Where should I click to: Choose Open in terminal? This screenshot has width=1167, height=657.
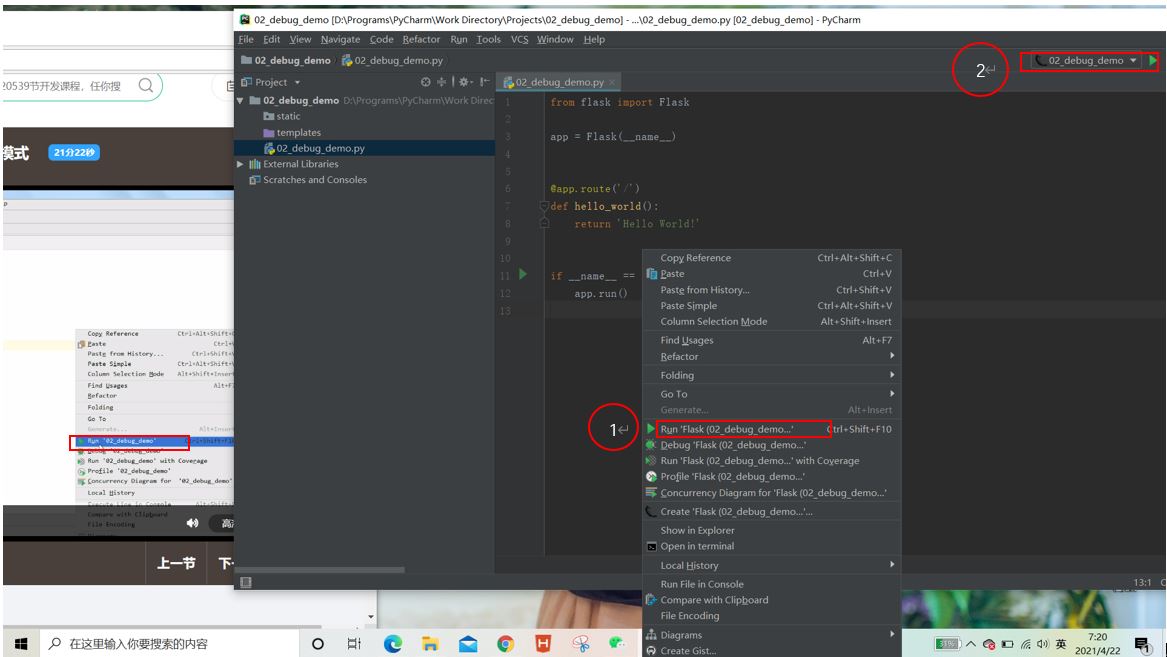[x=772, y=546]
